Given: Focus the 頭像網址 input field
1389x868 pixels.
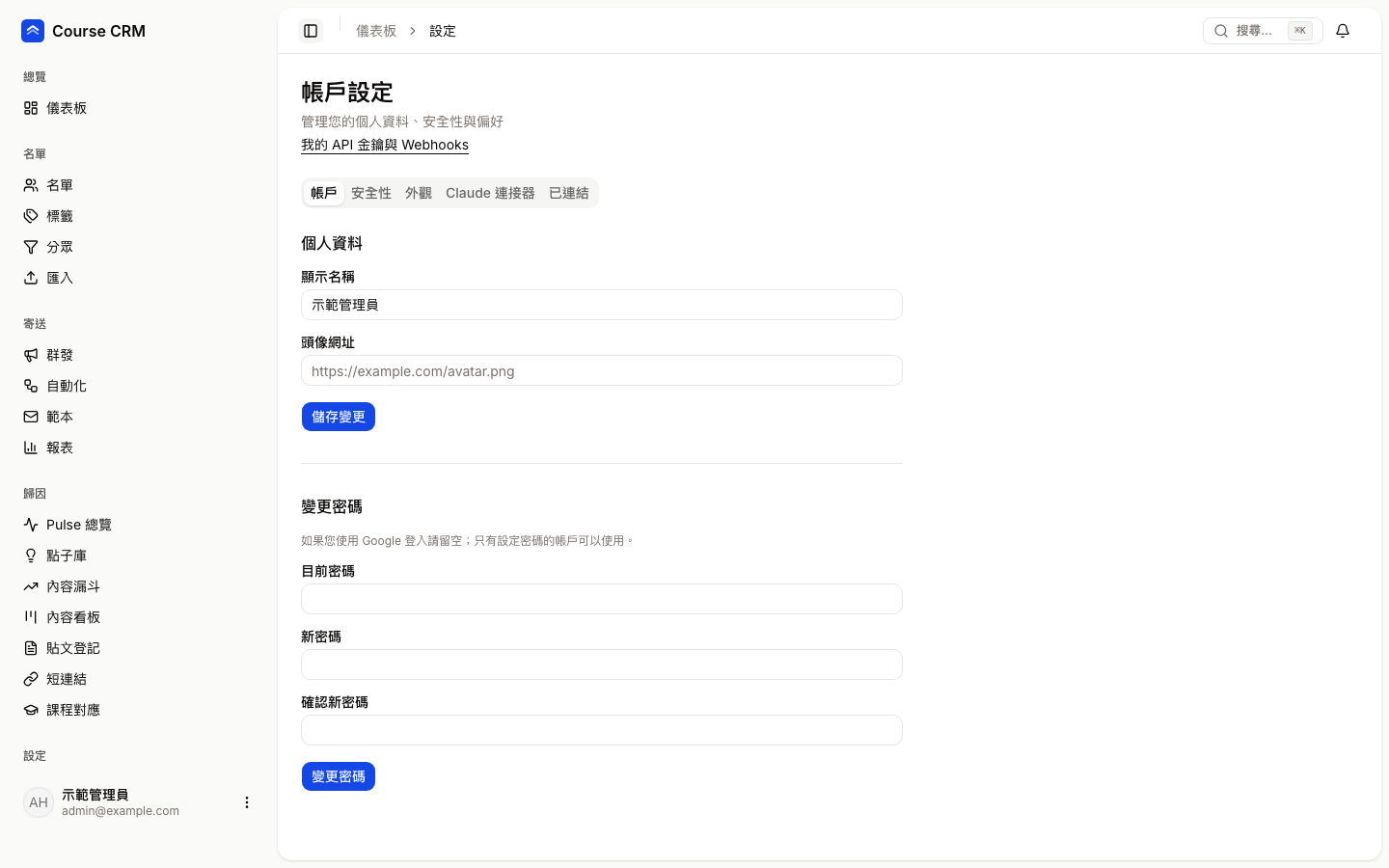Looking at the screenshot, I should (602, 370).
